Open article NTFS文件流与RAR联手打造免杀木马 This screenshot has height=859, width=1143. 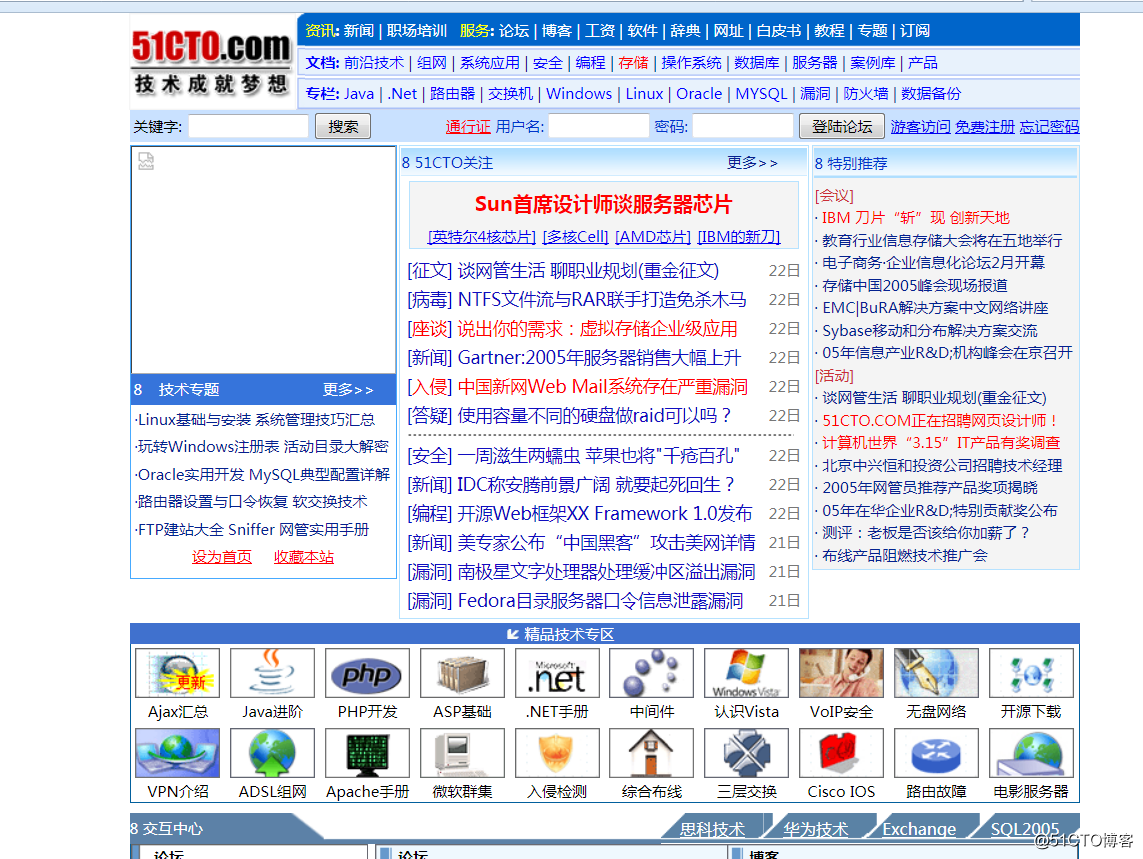tap(602, 300)
